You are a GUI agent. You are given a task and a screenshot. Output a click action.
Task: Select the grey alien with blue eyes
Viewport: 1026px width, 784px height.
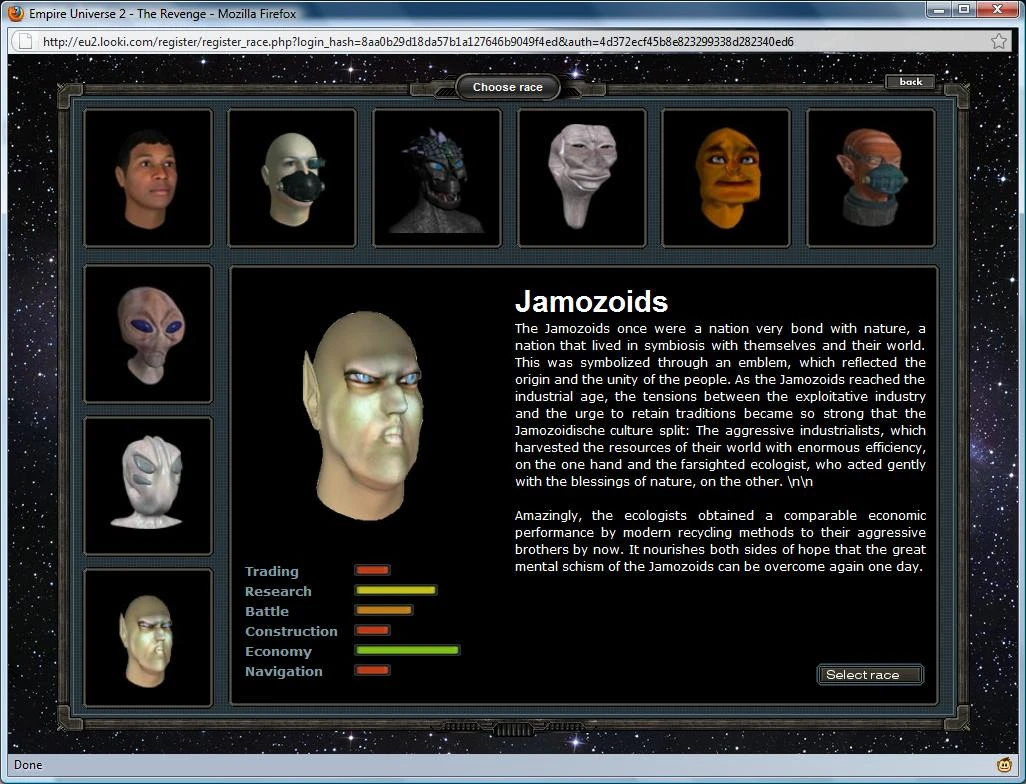pos(148,334)
